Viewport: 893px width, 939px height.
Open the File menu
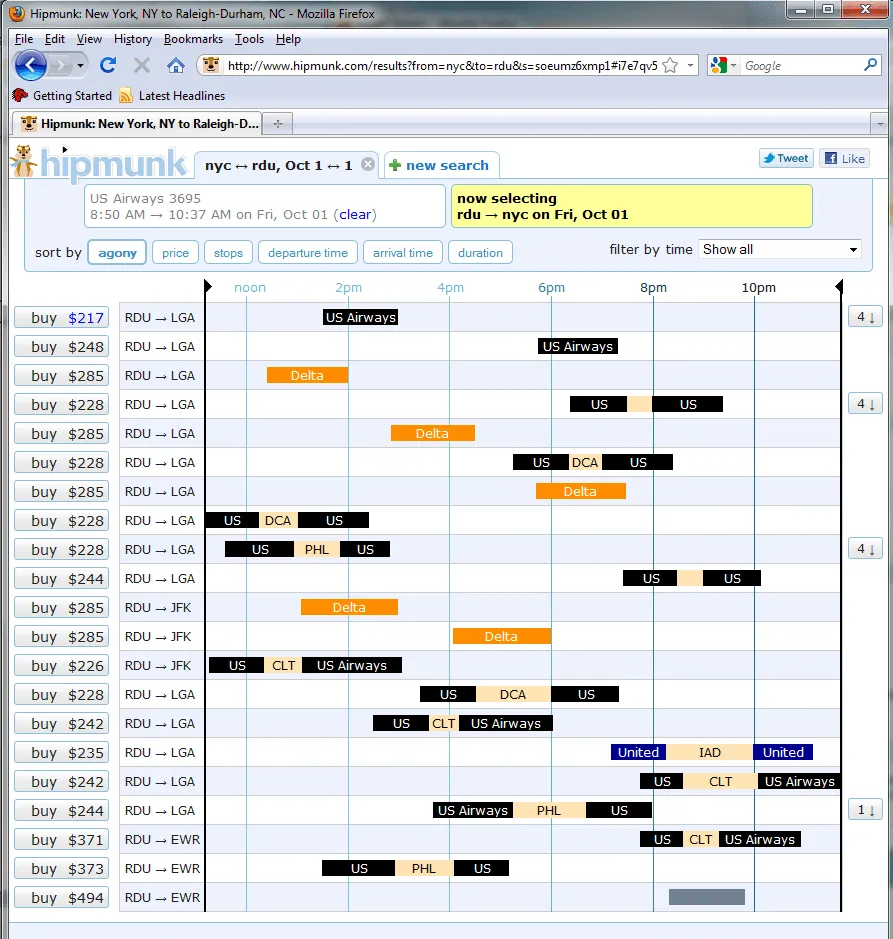pyautogui.click(x=24, y=39)
